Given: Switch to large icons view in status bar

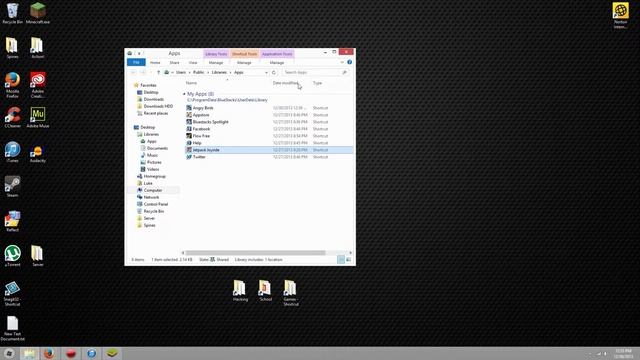Looking at the screenshot, I should click(348, 260).
